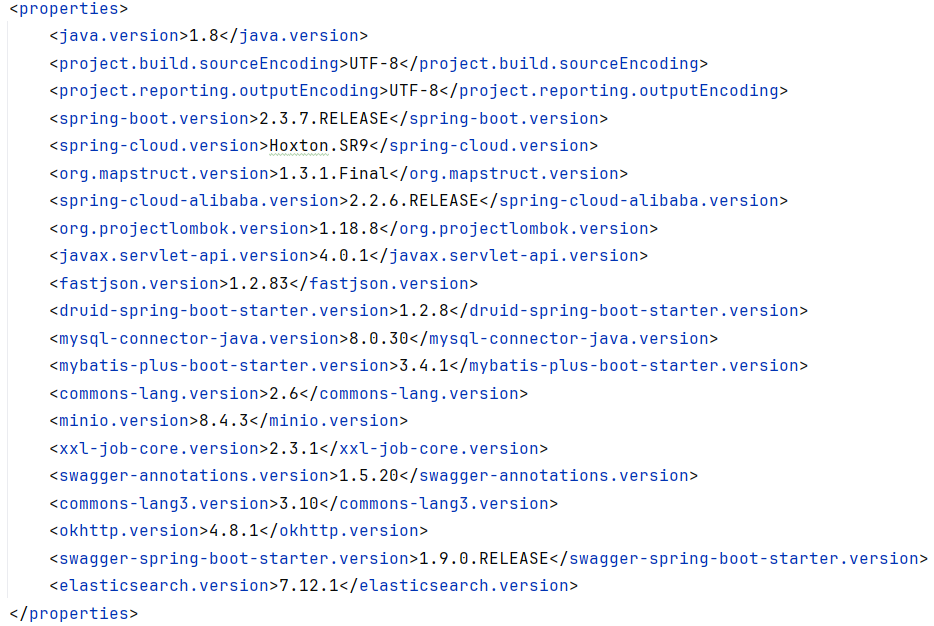Screen dimensions: 934x626
Task: Click the javax.servlet-api.version opening tag
Action: coord(184,256)
